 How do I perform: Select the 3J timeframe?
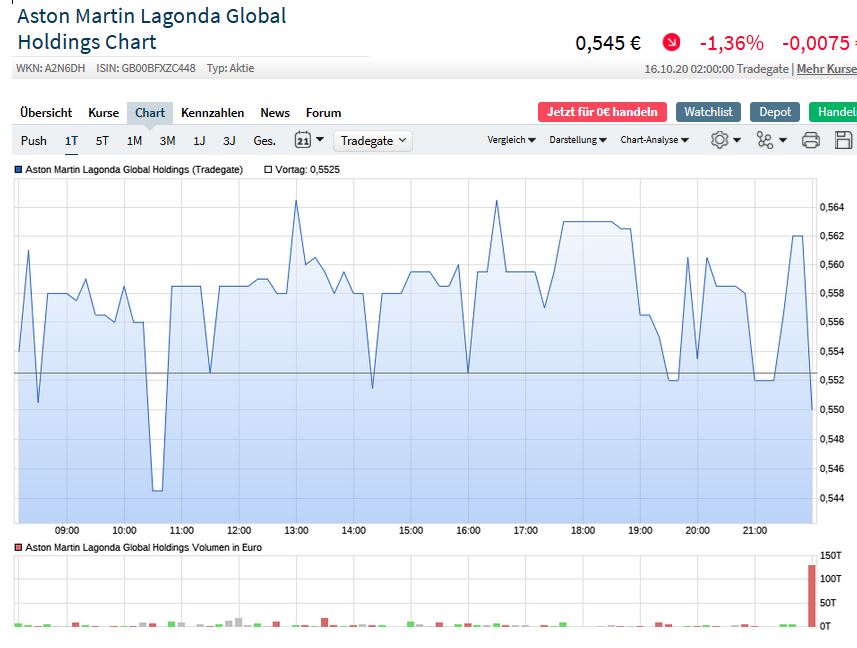coord(229,141)
